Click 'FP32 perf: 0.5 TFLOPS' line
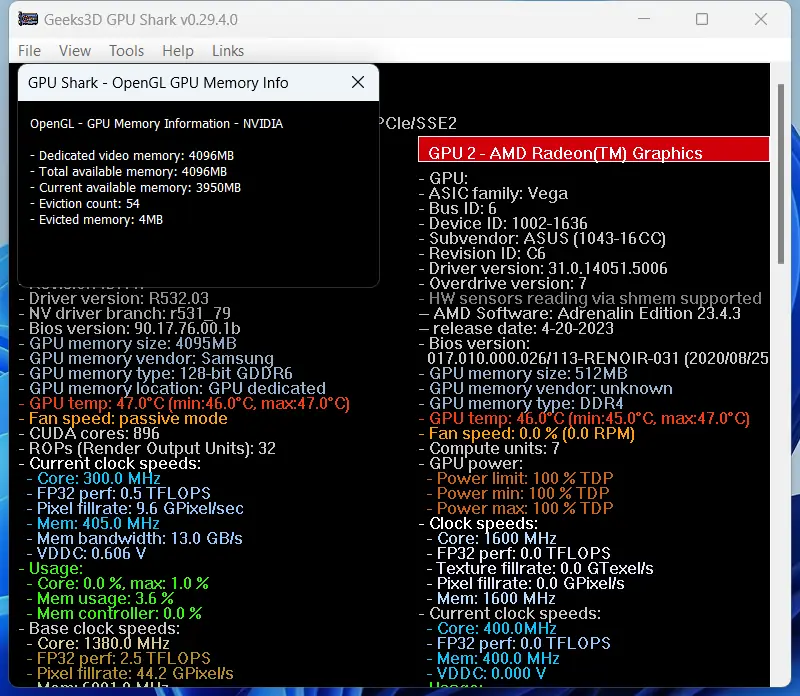 click(119, 493)
